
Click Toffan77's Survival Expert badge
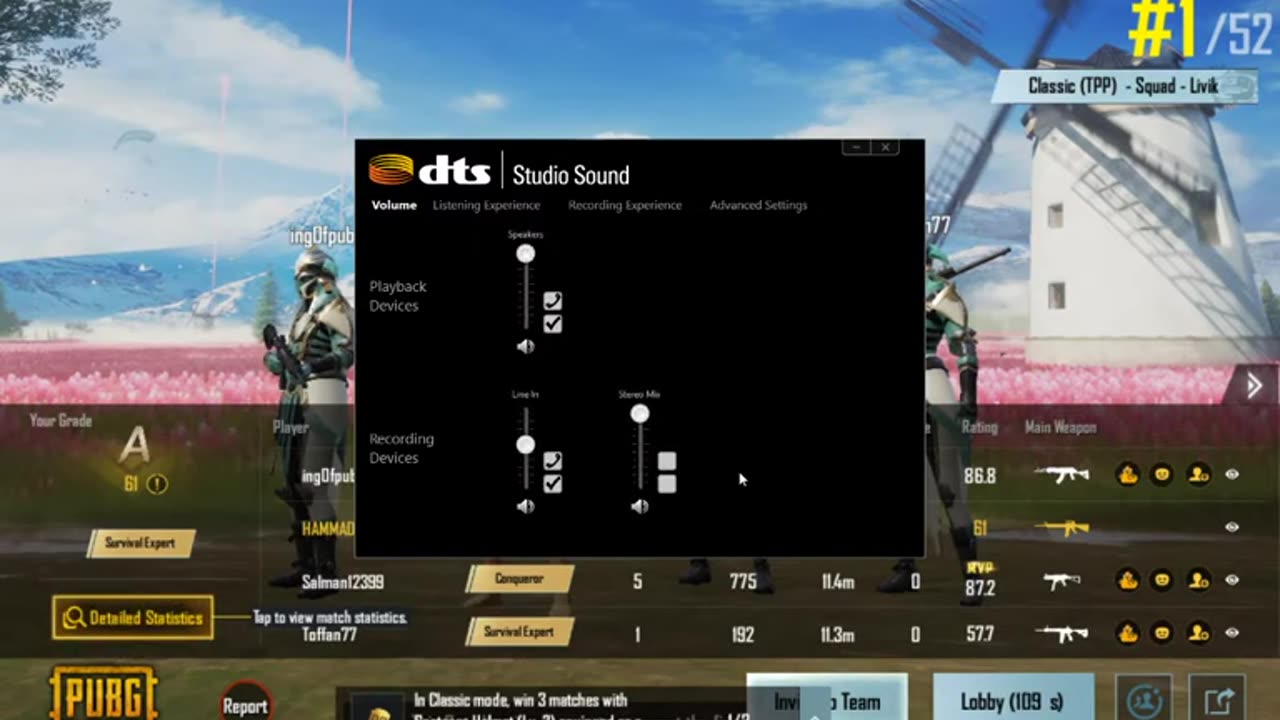click(519, 632)
